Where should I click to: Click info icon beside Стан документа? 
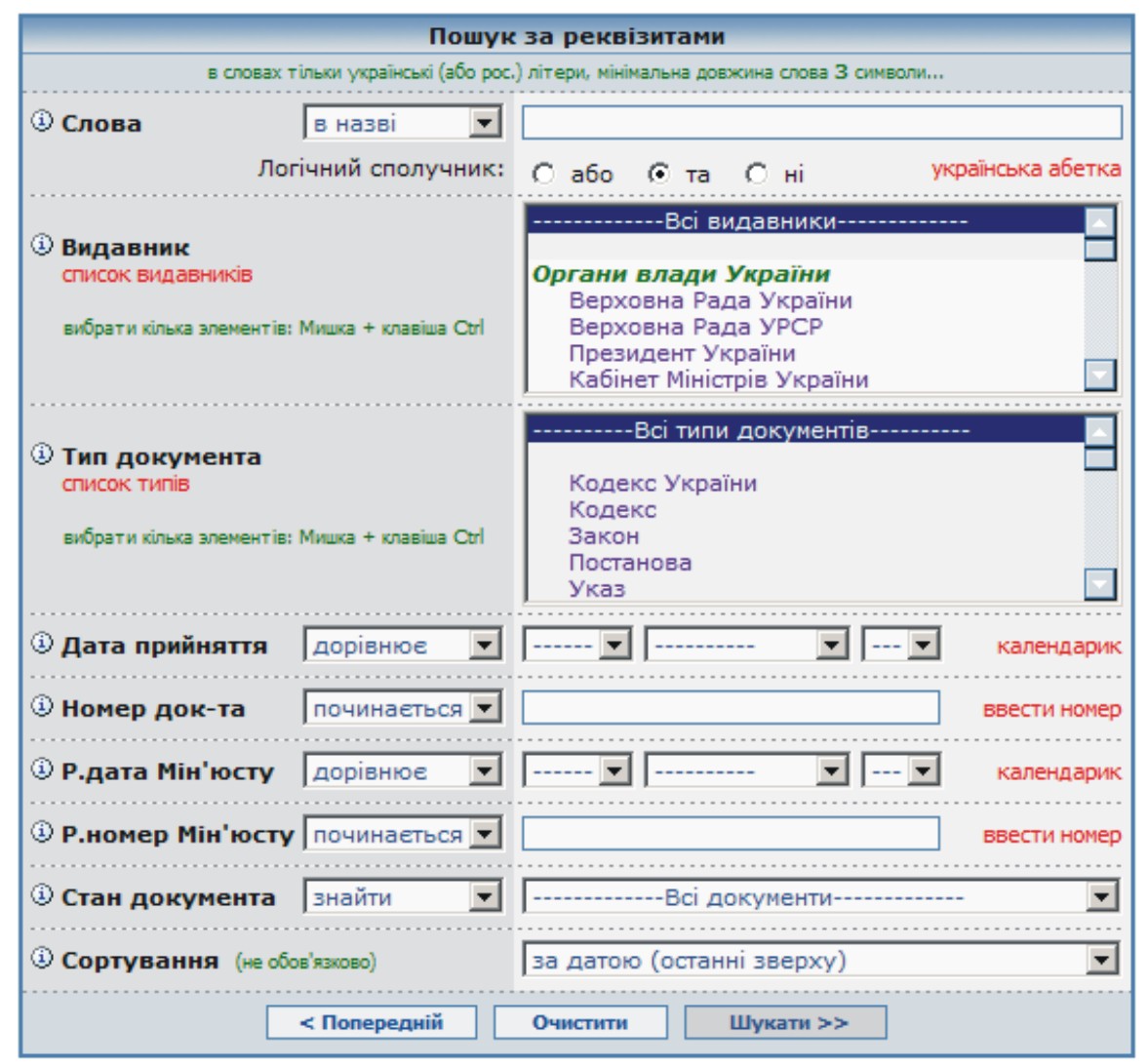(42, 895)
